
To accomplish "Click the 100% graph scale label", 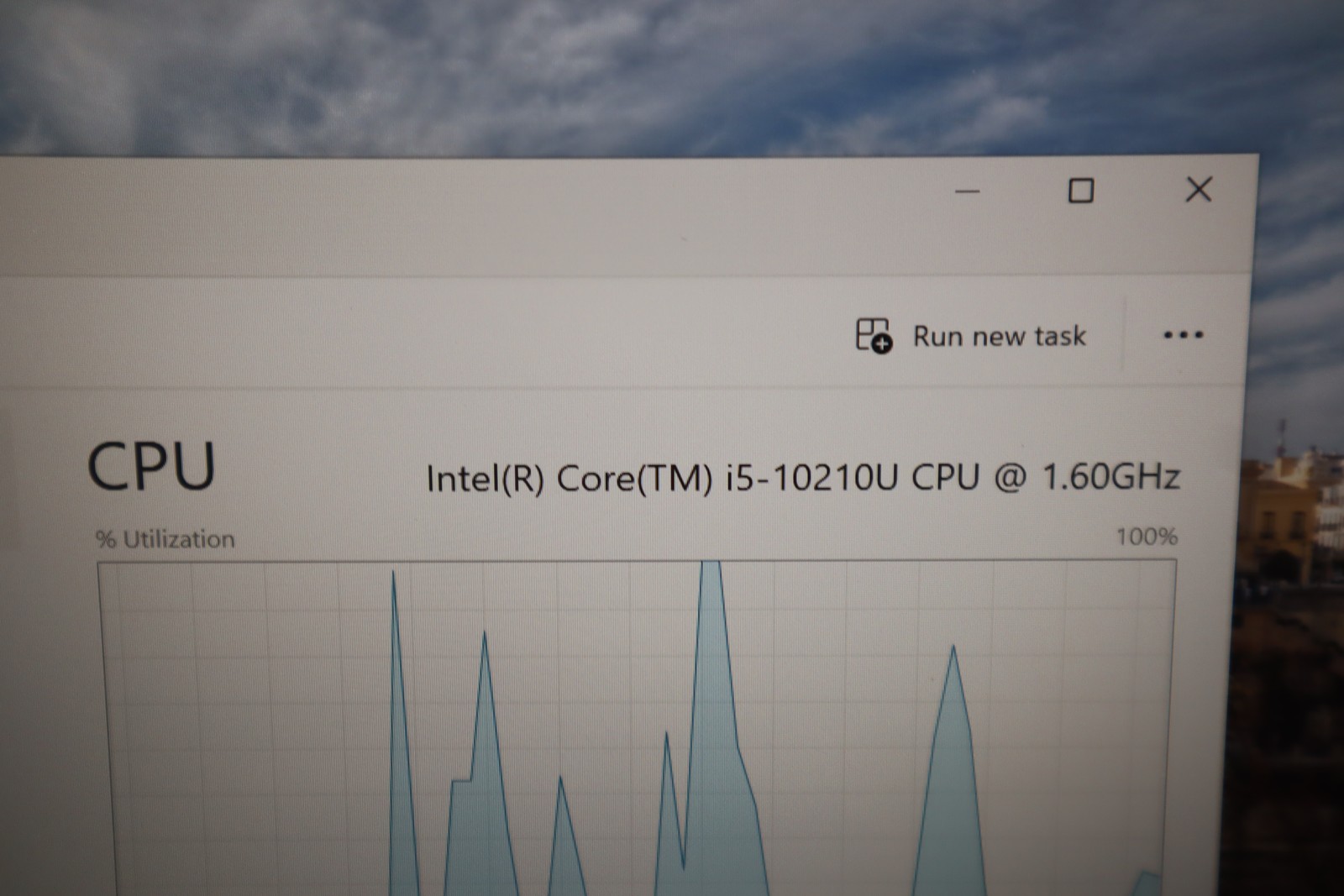I will click(x=1147, y=537).
